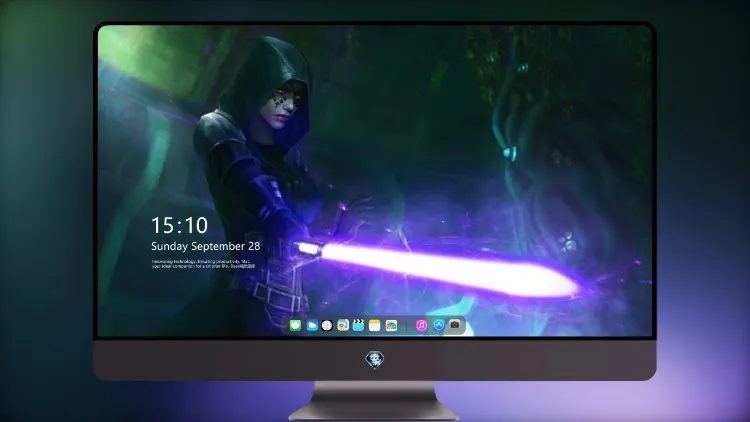750x422 pixels.
Task: Open the Clock app in dock
Action: click(327, 326)
